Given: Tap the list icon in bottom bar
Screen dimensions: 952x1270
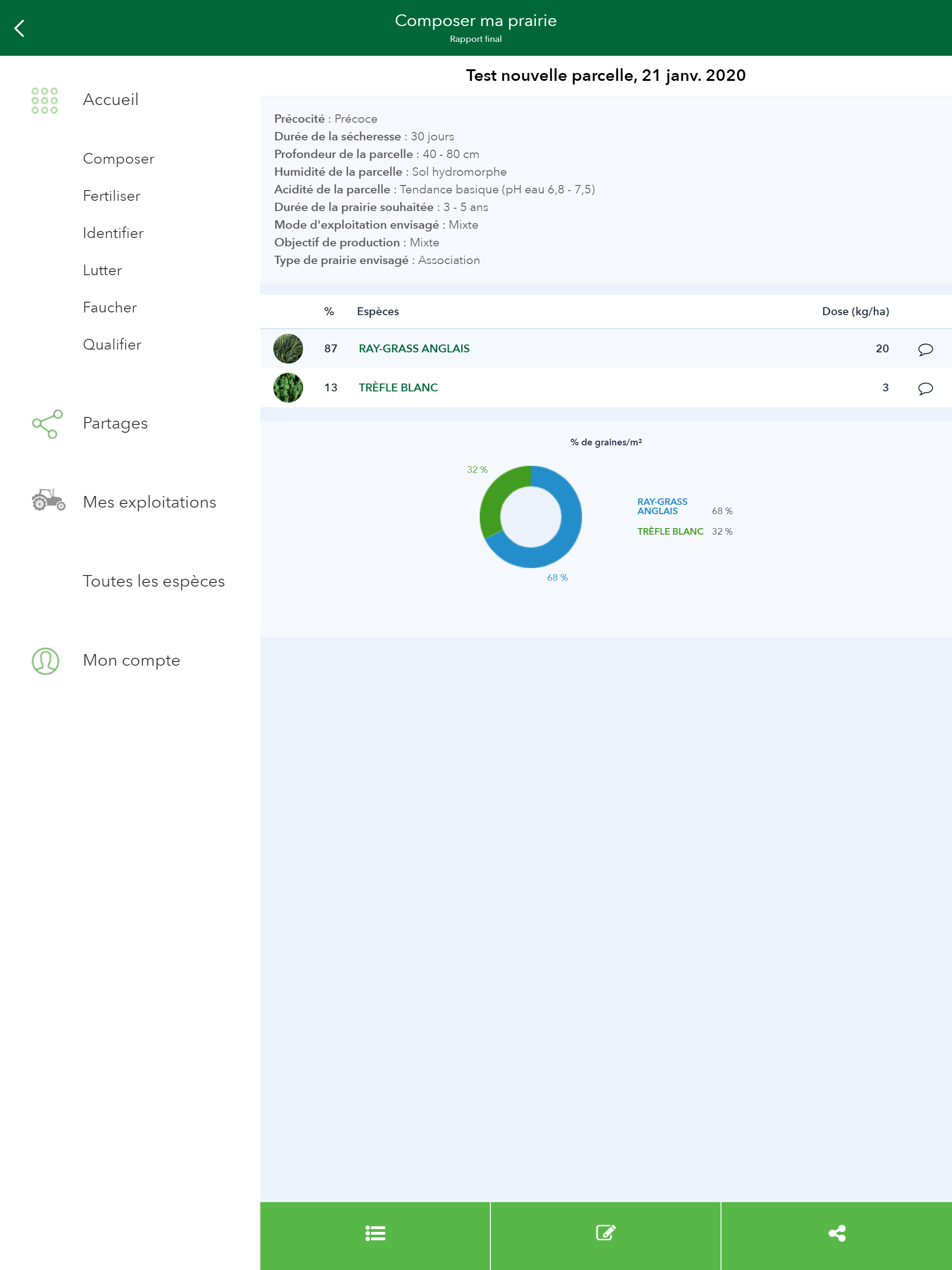Looking at the screenshot, I should click(x=375, y=1233).
